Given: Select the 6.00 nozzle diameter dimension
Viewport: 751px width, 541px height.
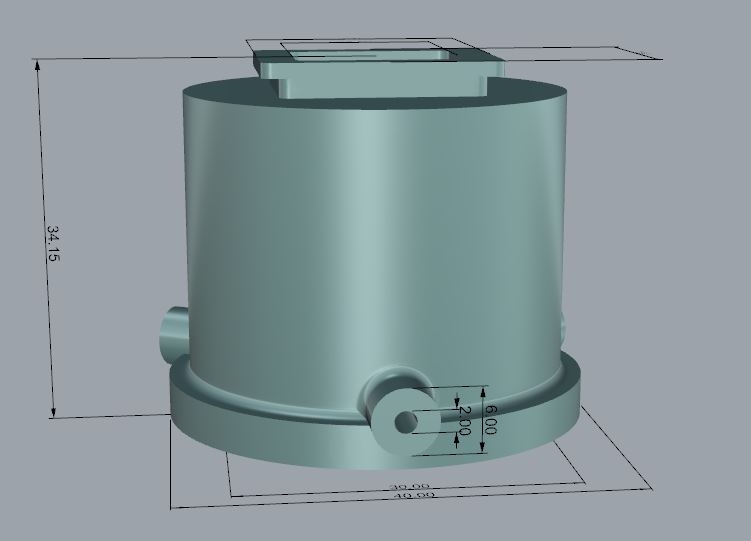Looking at the screenshot, I should point(490,419).
